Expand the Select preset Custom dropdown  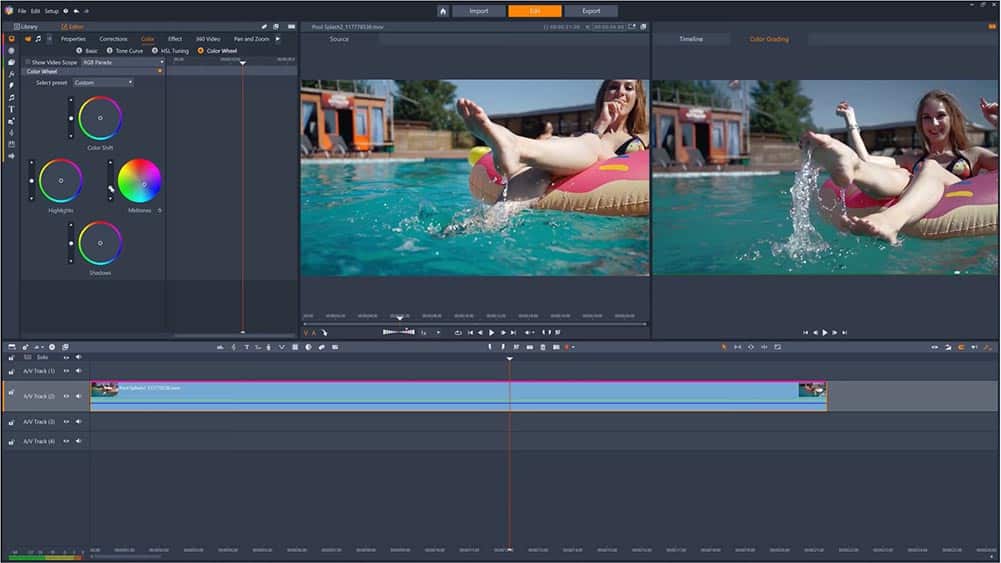coord(102,83)
